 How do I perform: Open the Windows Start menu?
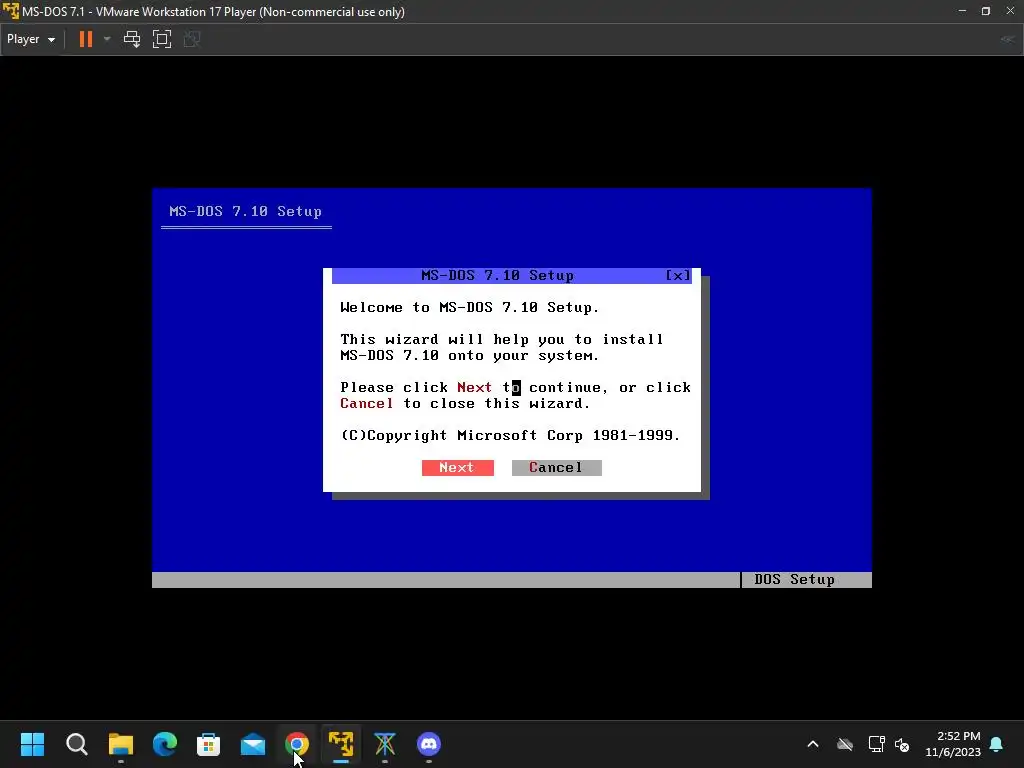click(x=32, y=744)
